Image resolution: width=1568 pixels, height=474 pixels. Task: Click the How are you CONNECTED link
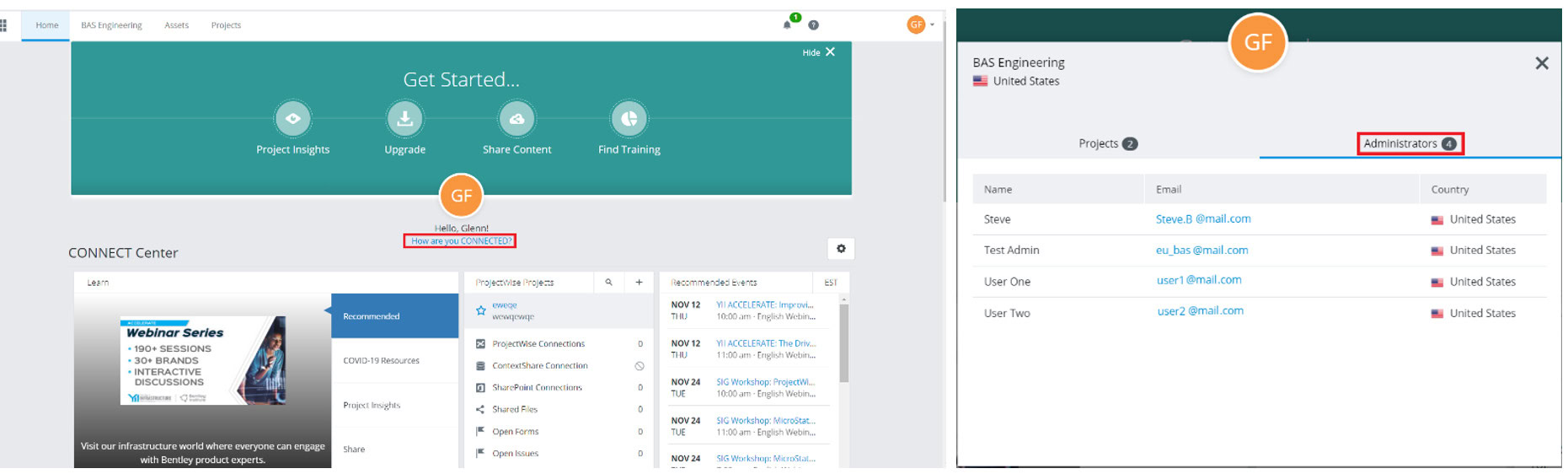460,241
